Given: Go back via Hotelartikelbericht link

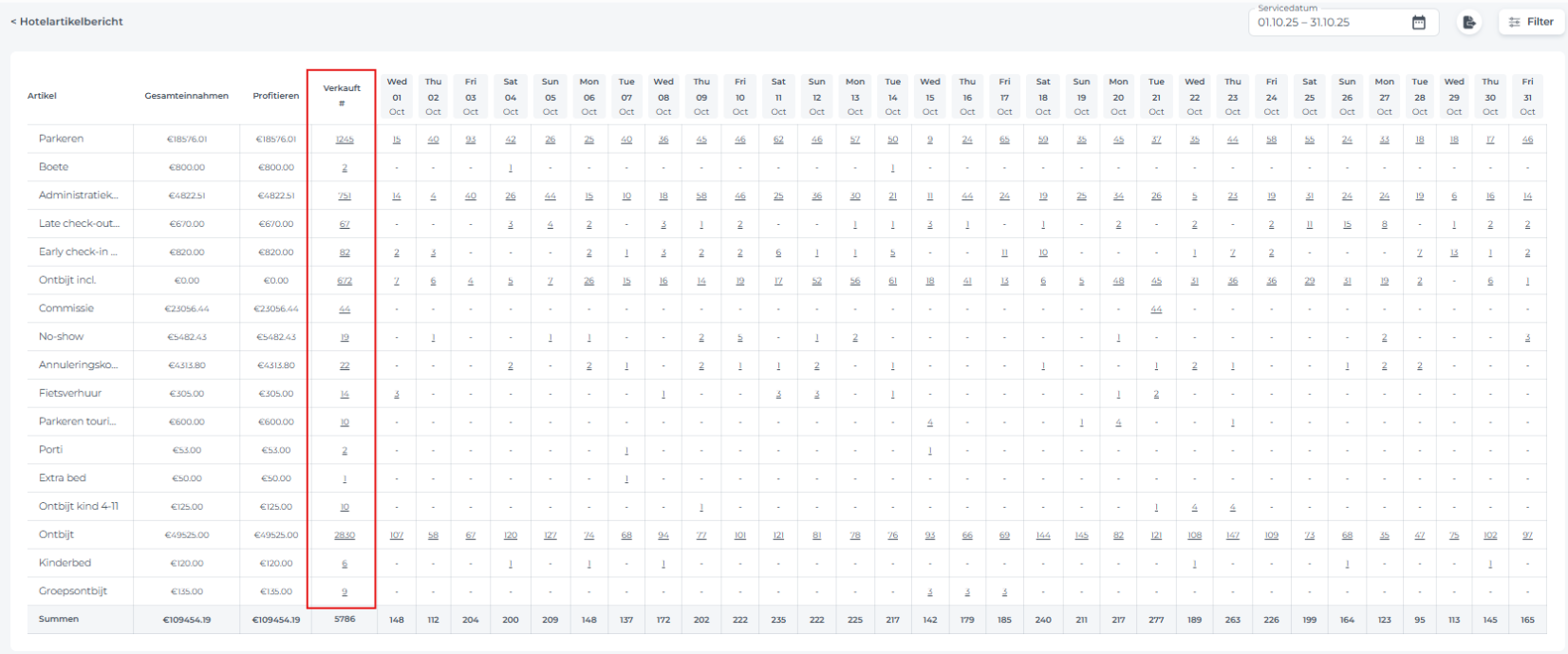Looking at the screenshot, I should (66, 21).
